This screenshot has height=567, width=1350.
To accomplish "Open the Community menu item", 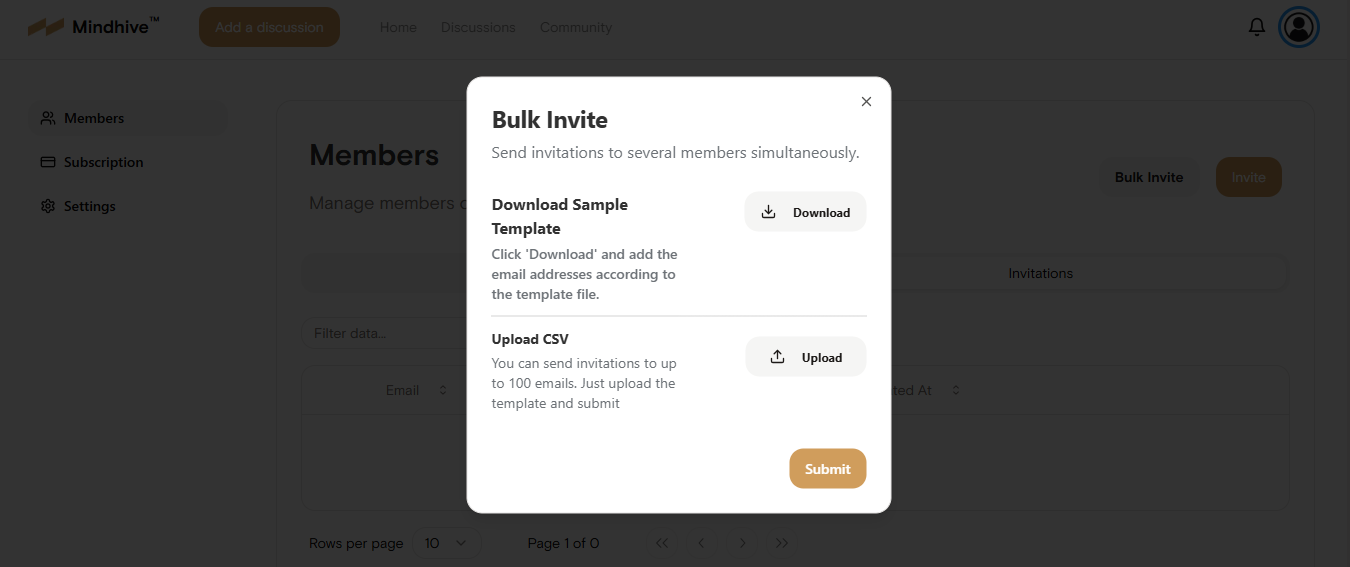I will tap(576, 27).
